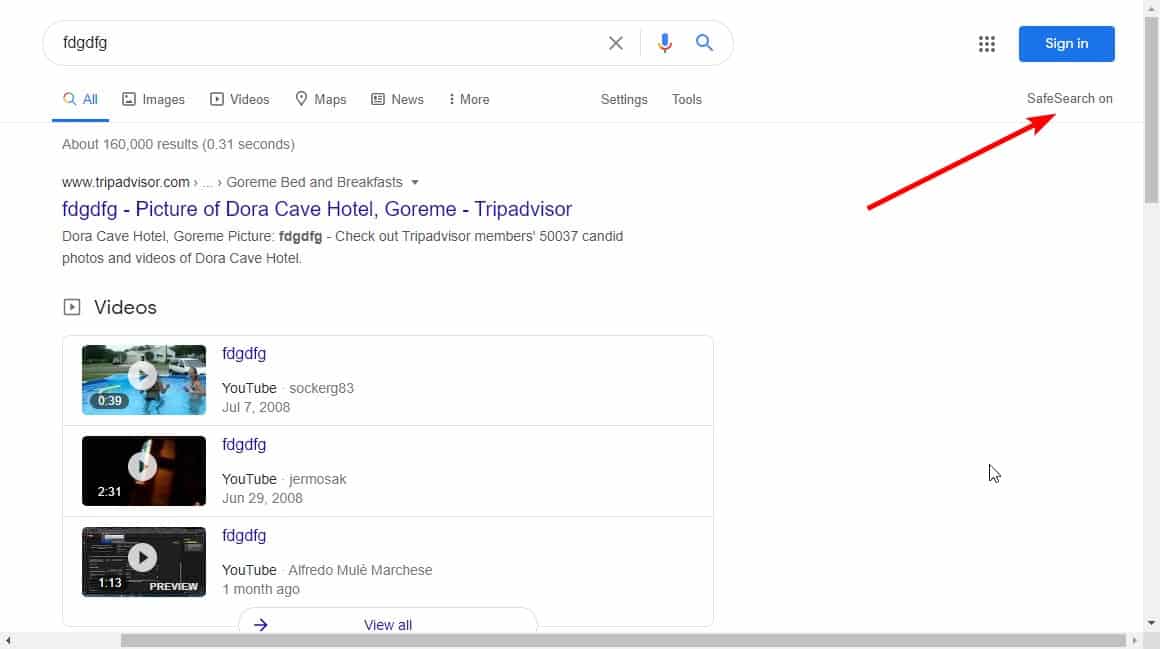Click View all videos button
Image resolution: width=1160 pixels, height=649 pixels.
[x=388, y=624]
